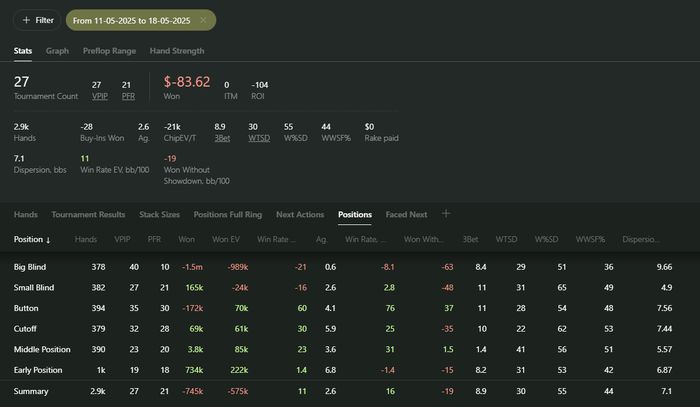Image resolution: width=700 pixels, height=407 pixels.
Task: Show the Tournament Results report
Action: 88,214
